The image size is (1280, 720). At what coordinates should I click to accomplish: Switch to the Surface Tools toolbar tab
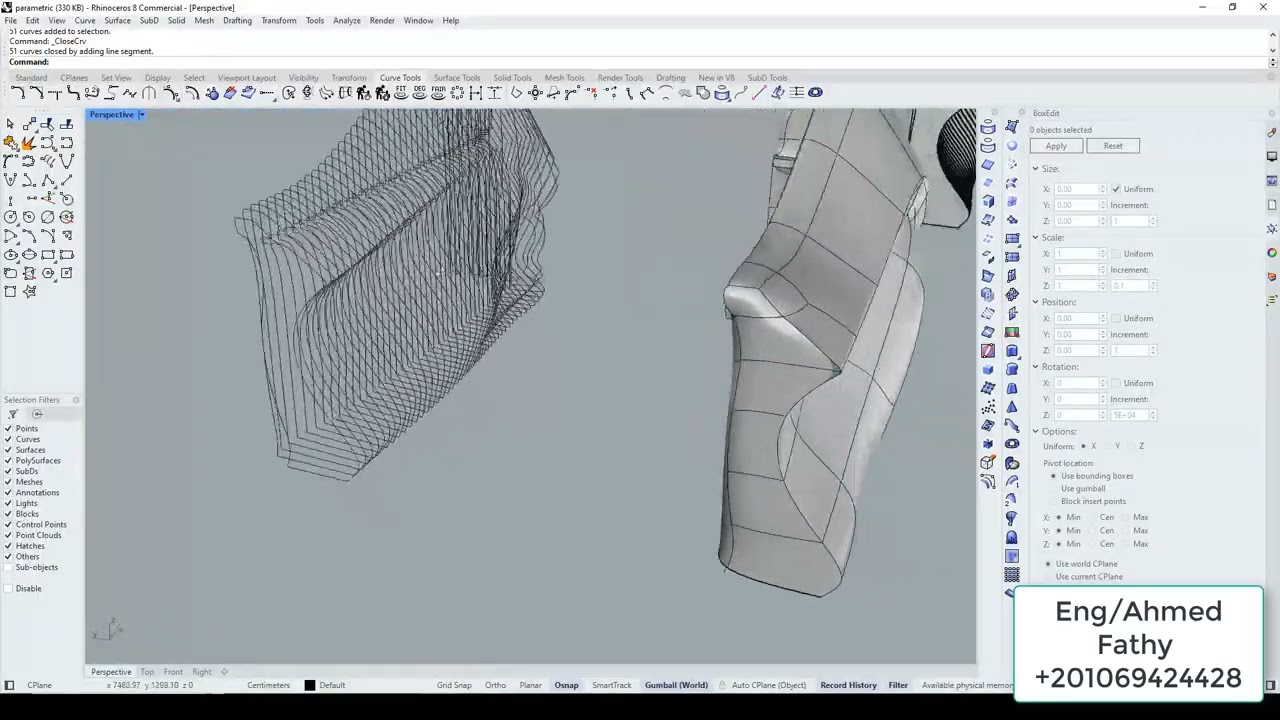(x=456, y=78)
